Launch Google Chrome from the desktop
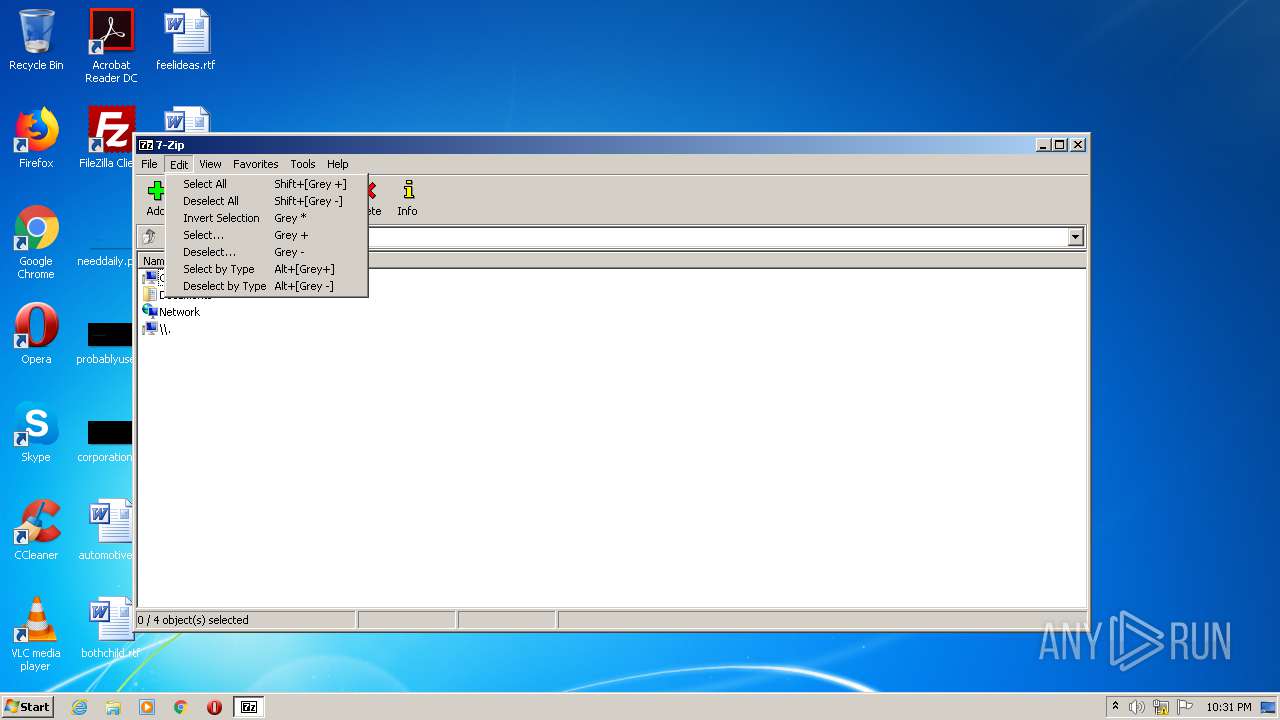This screenshot has height=720, width=1280. 36,242
